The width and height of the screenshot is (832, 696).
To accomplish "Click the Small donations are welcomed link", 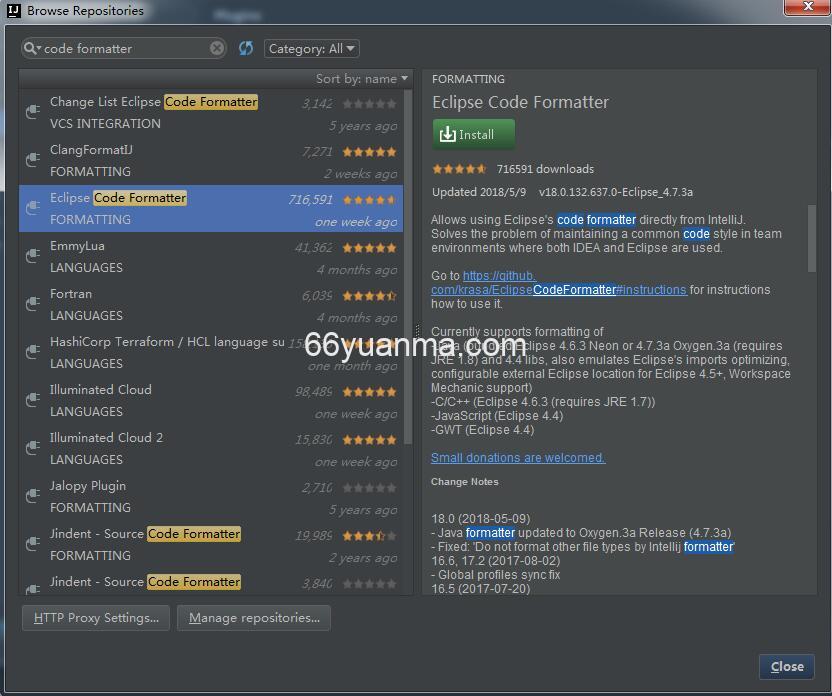I will [517, 458].
